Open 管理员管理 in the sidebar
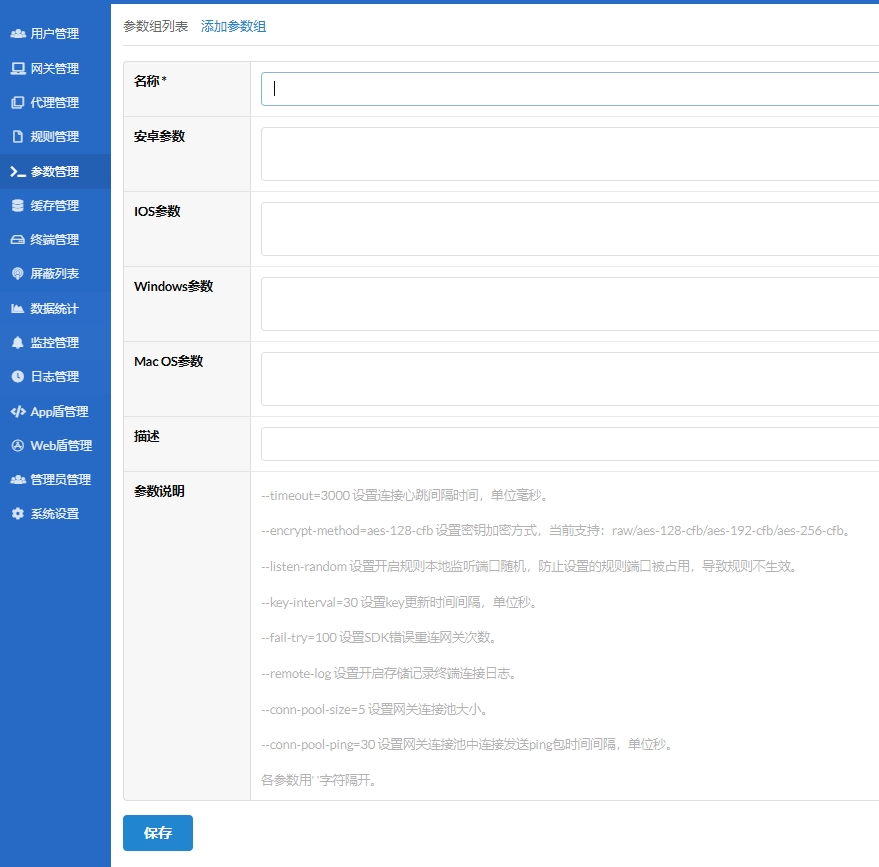 [60, 480]
